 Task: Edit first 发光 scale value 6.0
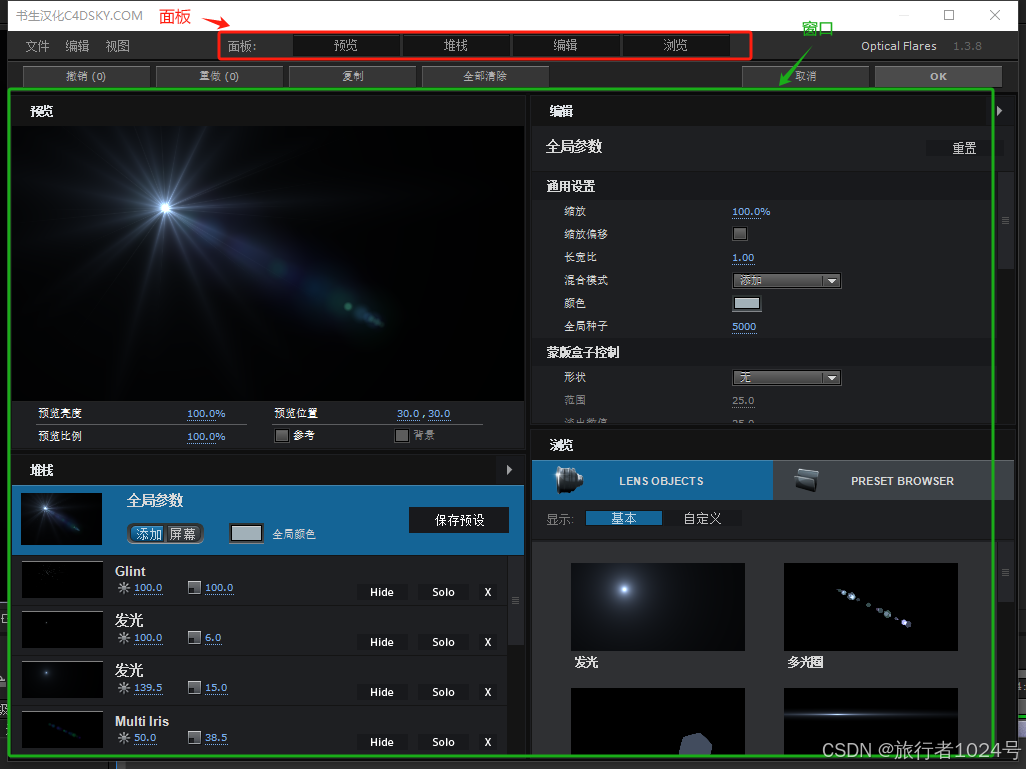click(x=213, y=637)
